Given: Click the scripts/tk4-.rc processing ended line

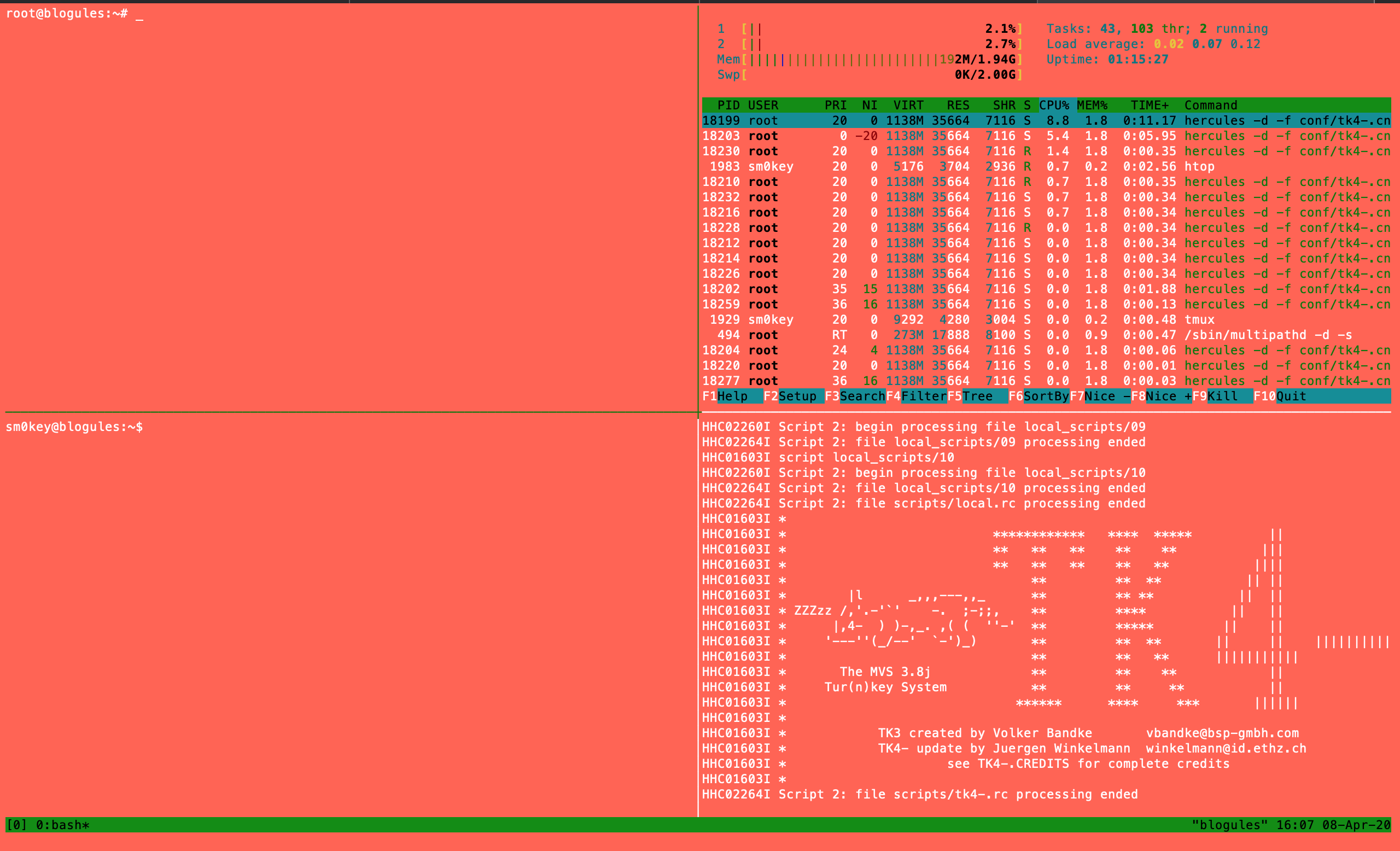Looking at the screenshot, I should coord(920,795).
